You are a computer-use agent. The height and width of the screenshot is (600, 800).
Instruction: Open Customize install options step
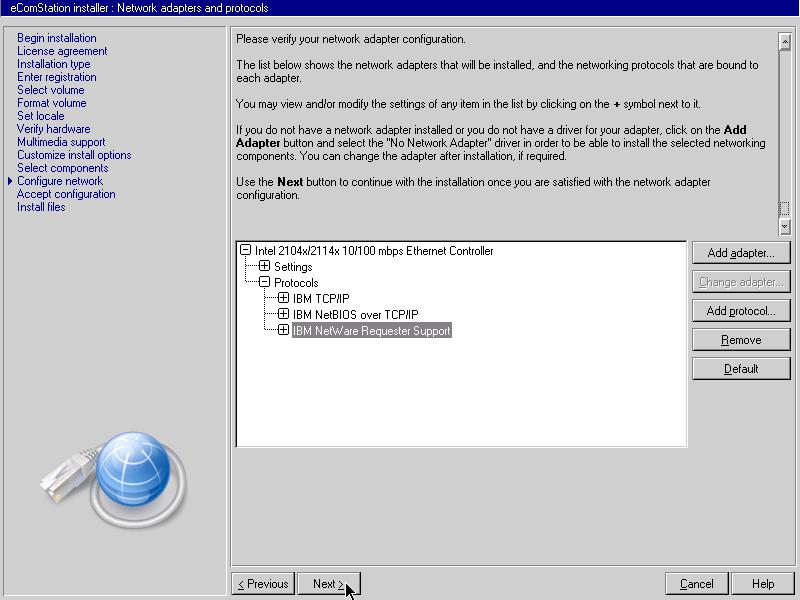(x=74, y=155)
